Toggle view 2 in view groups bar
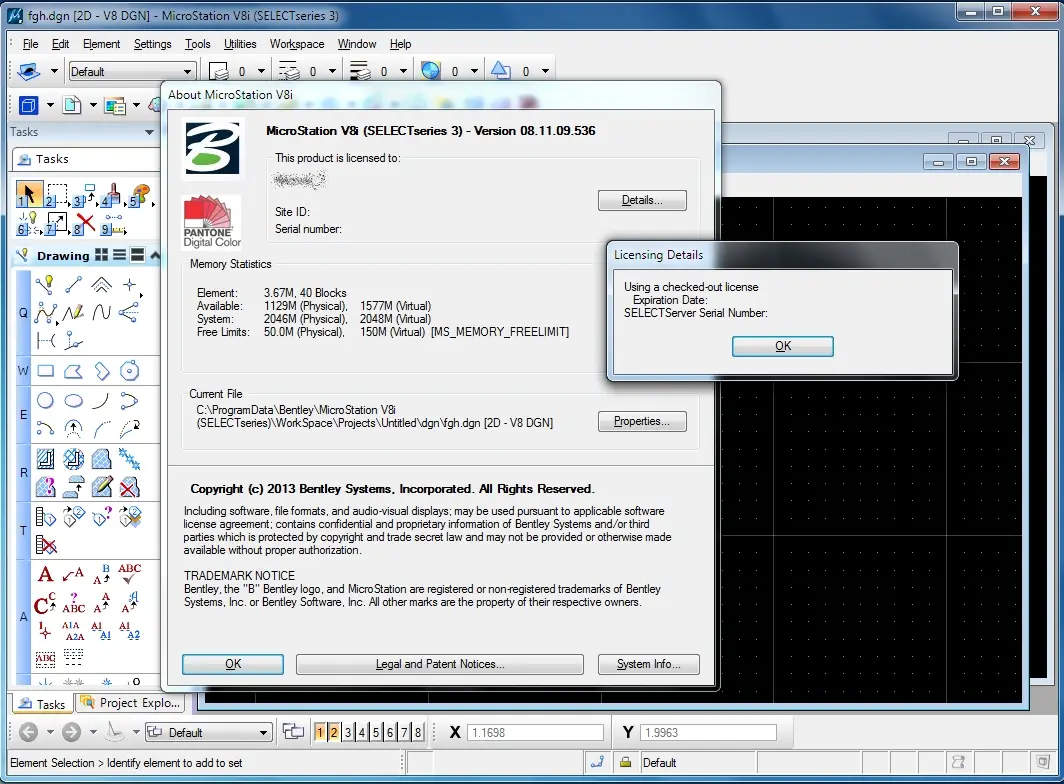 [334, 732]
